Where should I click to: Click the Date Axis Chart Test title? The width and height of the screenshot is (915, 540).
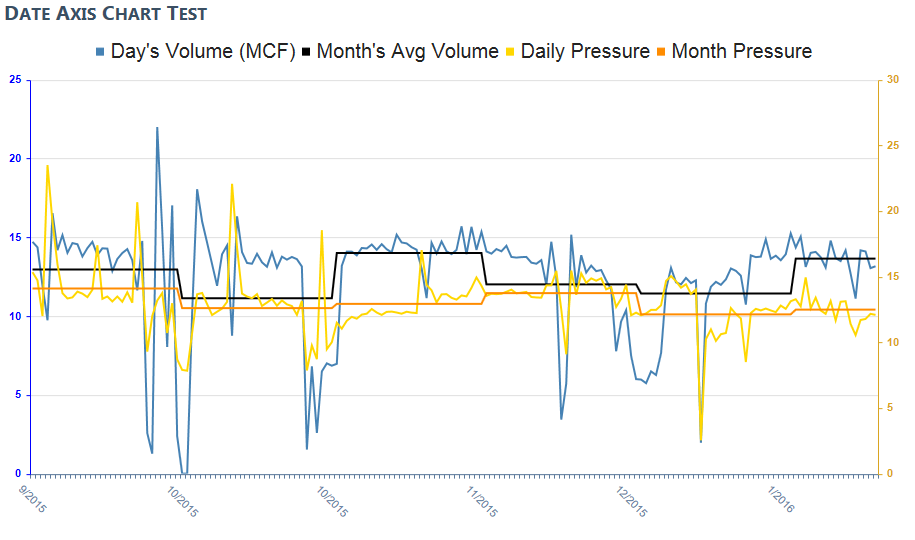(105, 14)
